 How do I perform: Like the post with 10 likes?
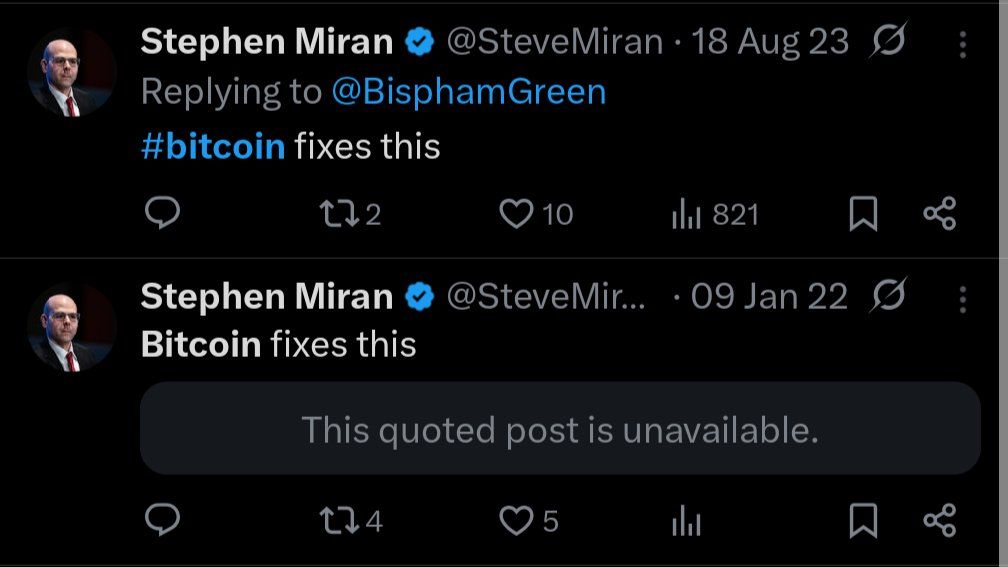coord(517,213)
